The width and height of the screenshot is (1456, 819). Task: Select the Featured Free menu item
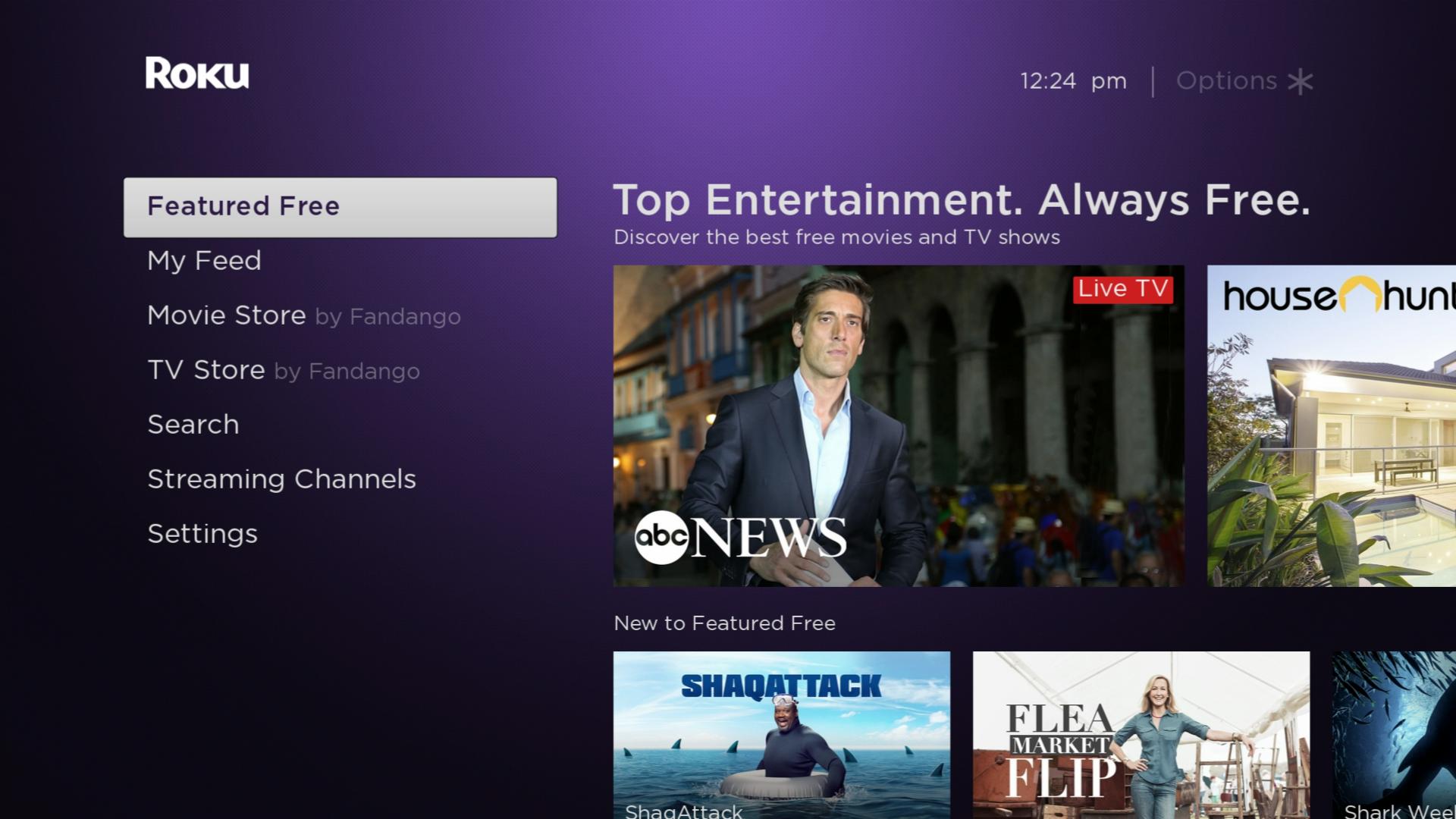click(340, 207)
